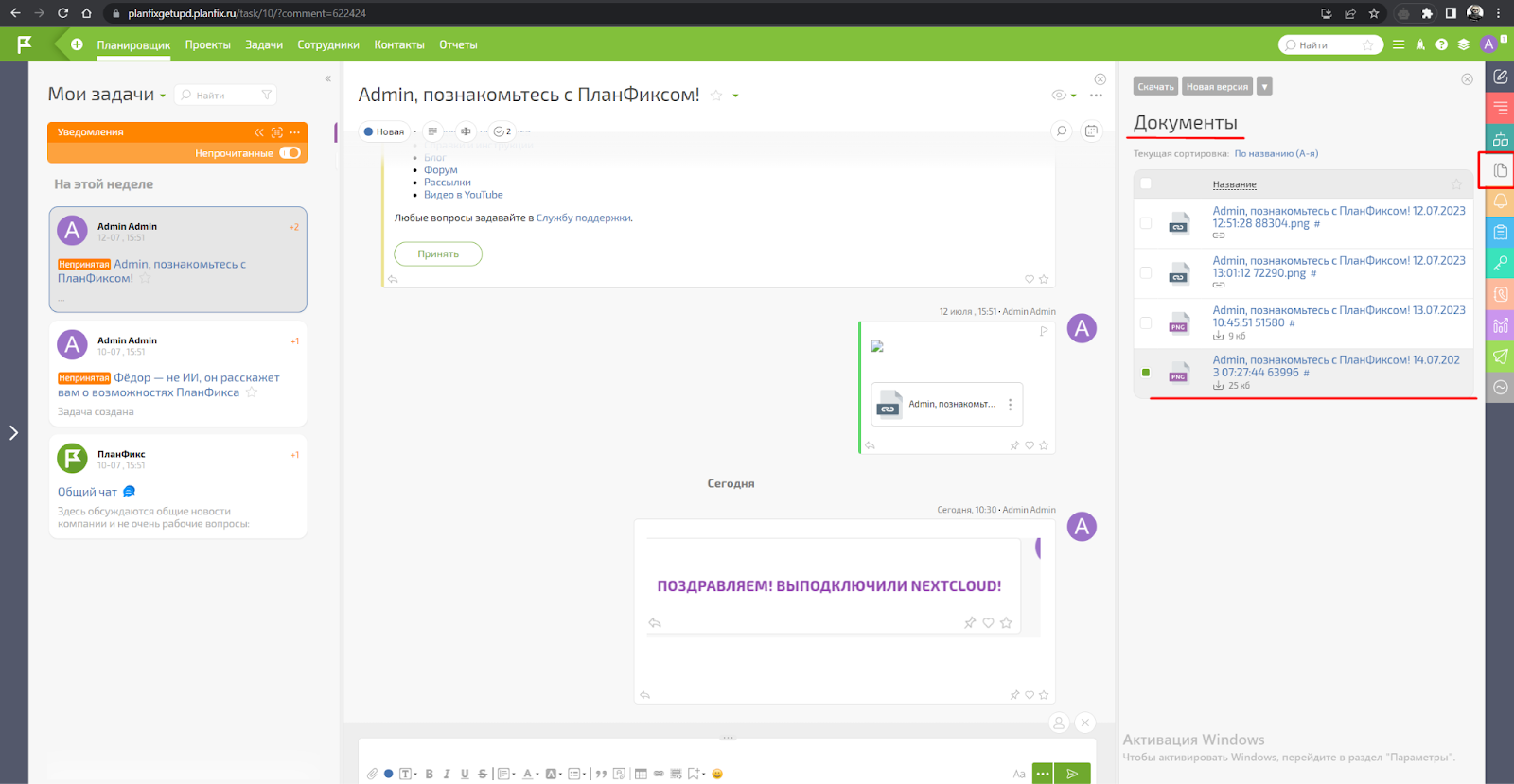Image resolution: width=1514 pixels, height=784 pixels.
Task: Apply strikethrough formatting in comment editor
Action: click(x=483, y=774)
